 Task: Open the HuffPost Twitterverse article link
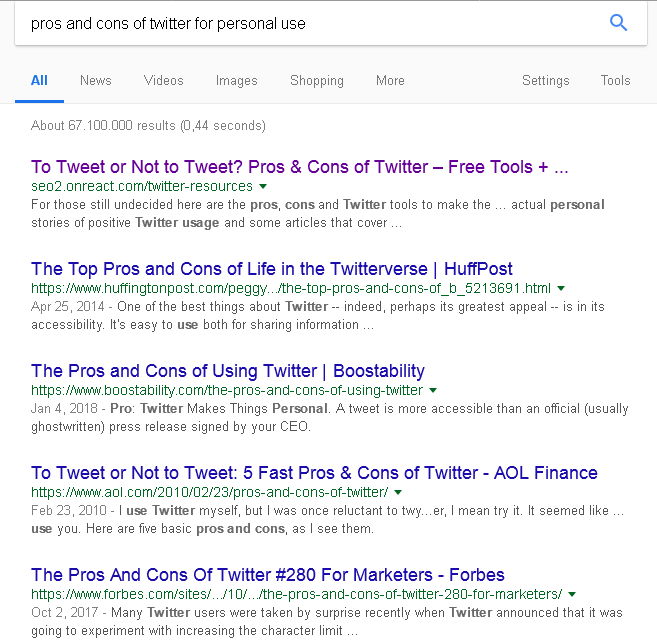point(272,269)
